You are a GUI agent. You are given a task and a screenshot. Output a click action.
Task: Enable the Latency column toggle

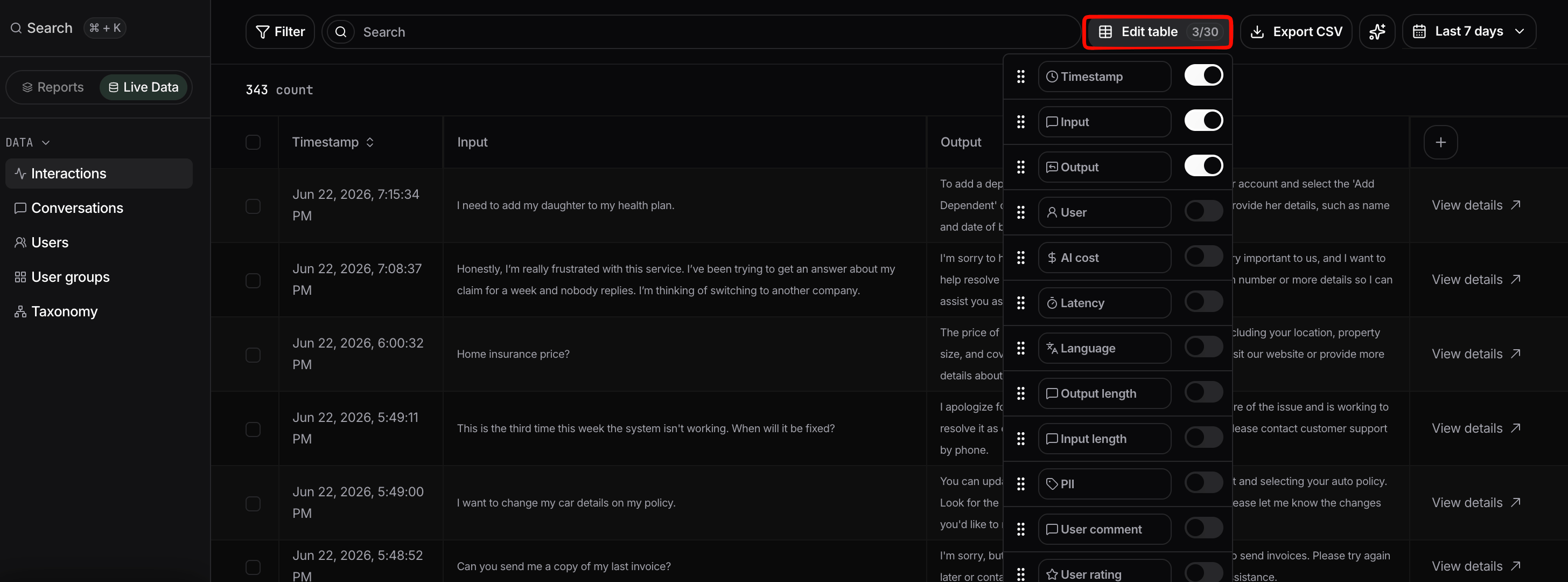[1203, 302]
